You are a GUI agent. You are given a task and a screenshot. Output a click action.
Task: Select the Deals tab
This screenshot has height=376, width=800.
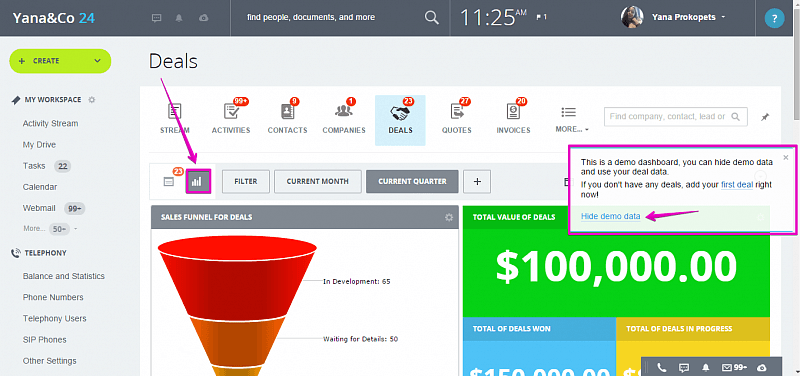coord(400,120)
